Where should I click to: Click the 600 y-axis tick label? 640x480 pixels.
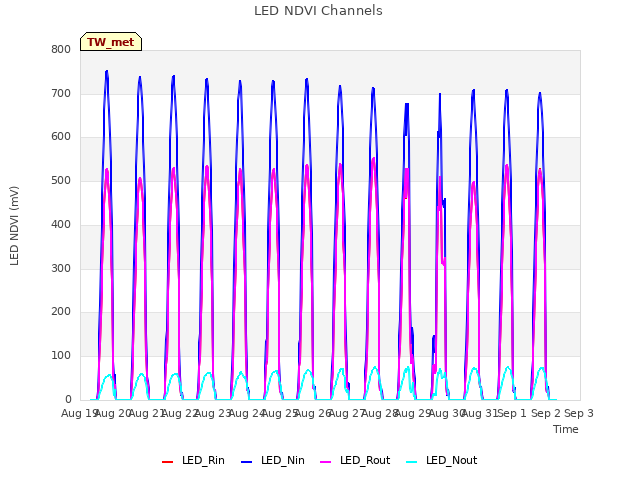click(x=61, y=137)
